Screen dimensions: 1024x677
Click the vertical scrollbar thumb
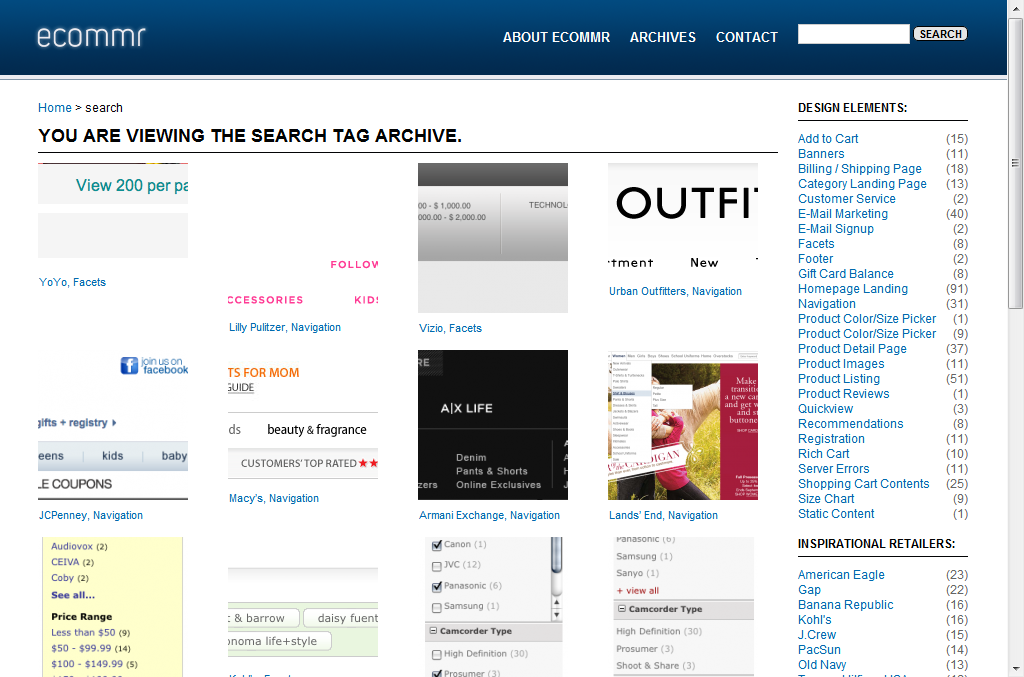tap(1015, 163)
